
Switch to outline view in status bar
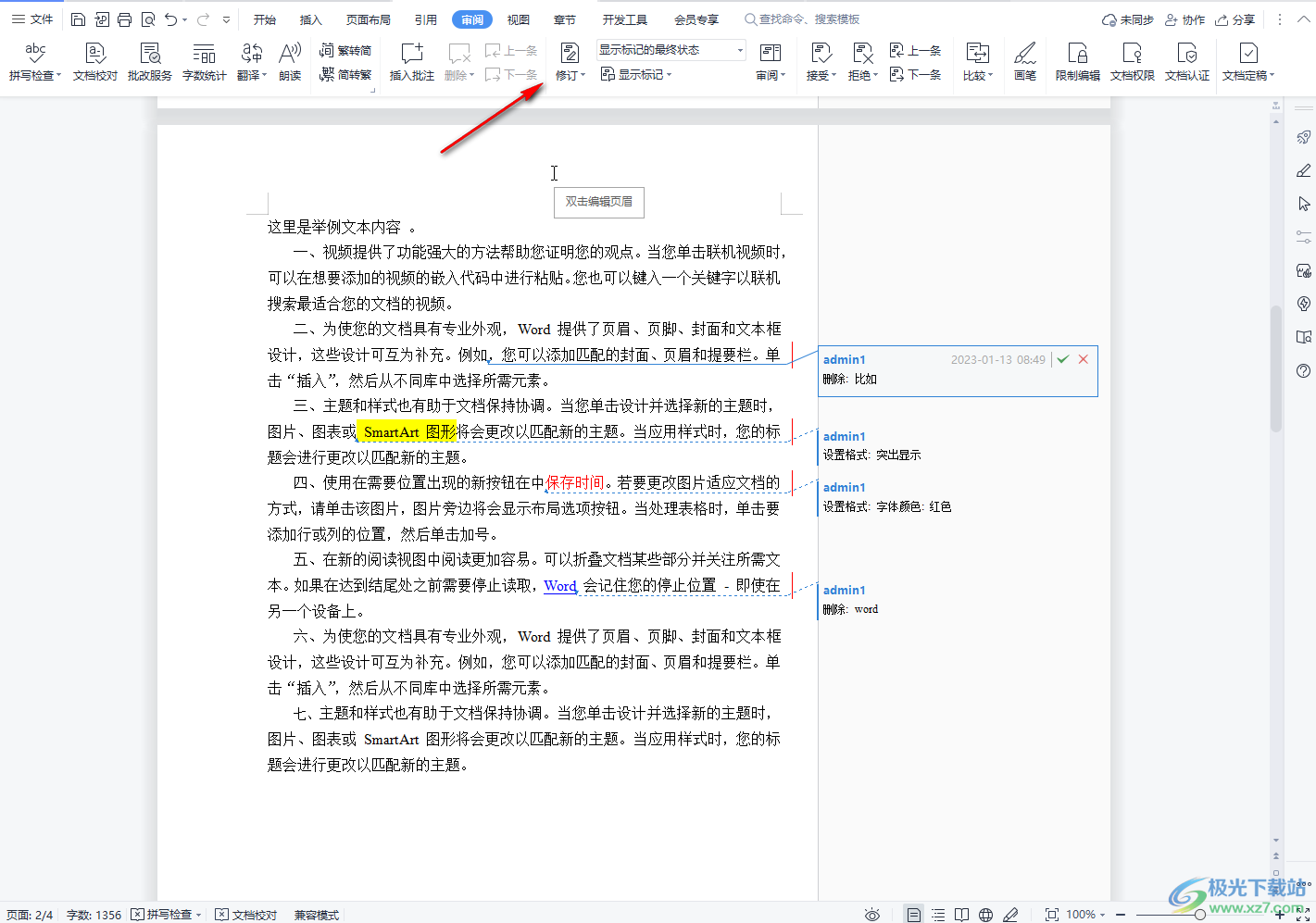point(938,915)
